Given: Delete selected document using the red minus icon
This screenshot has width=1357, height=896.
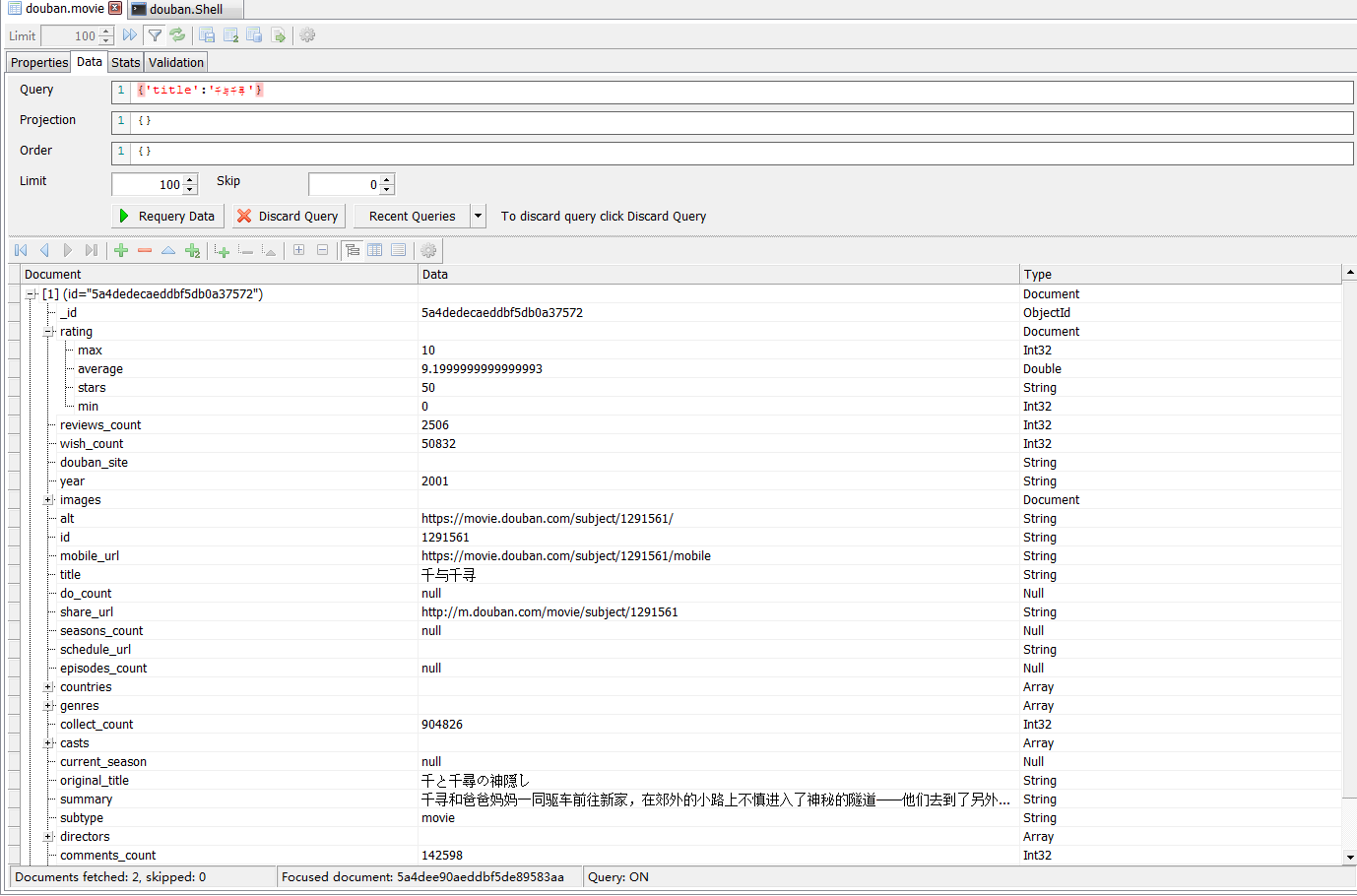Looking at the screenshot, I should 145,250.
